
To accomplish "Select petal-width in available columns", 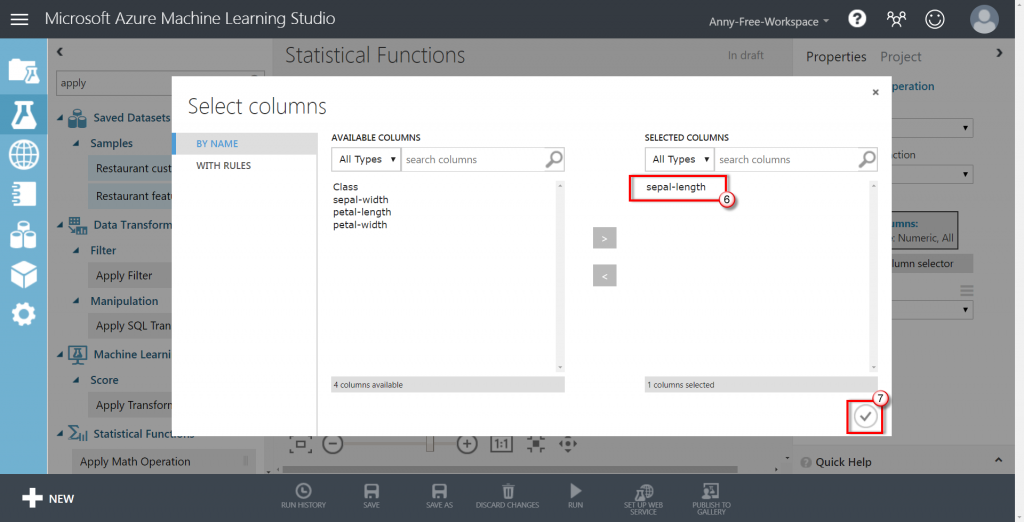I will point(360,225).
